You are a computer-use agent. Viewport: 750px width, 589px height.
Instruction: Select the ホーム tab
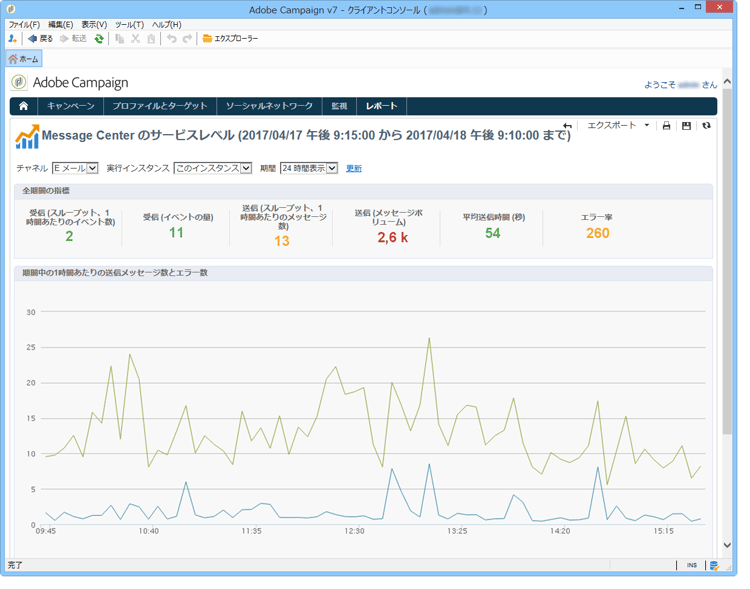[x=24, y=60]
